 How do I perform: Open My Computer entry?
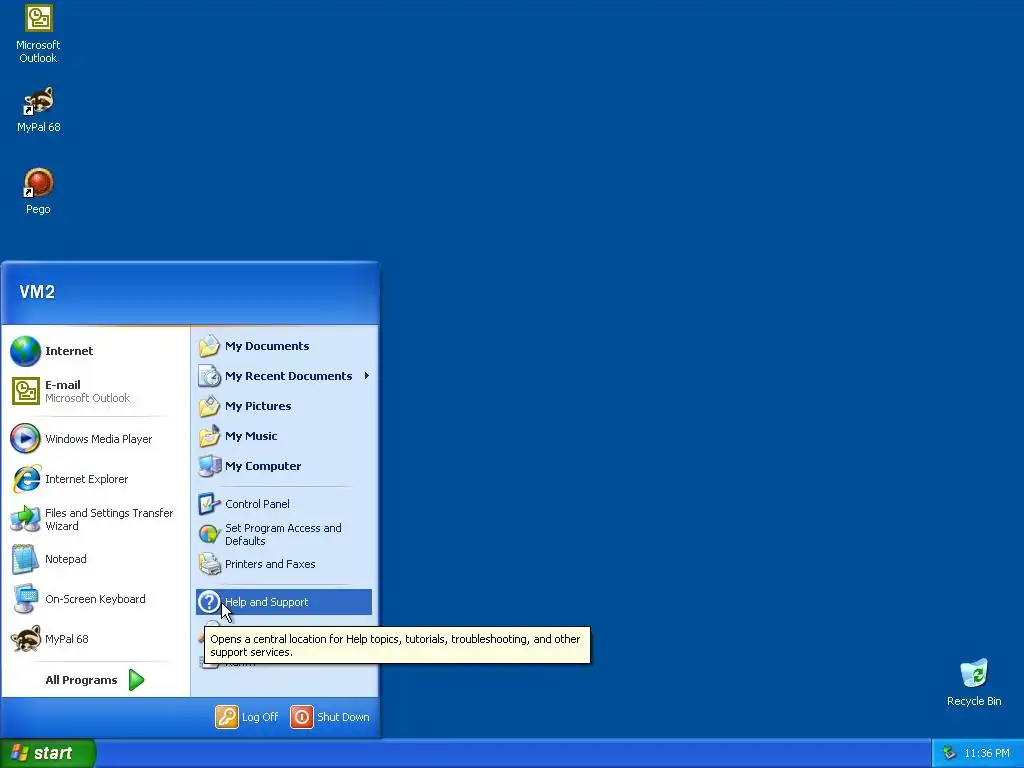pos(284,466)
